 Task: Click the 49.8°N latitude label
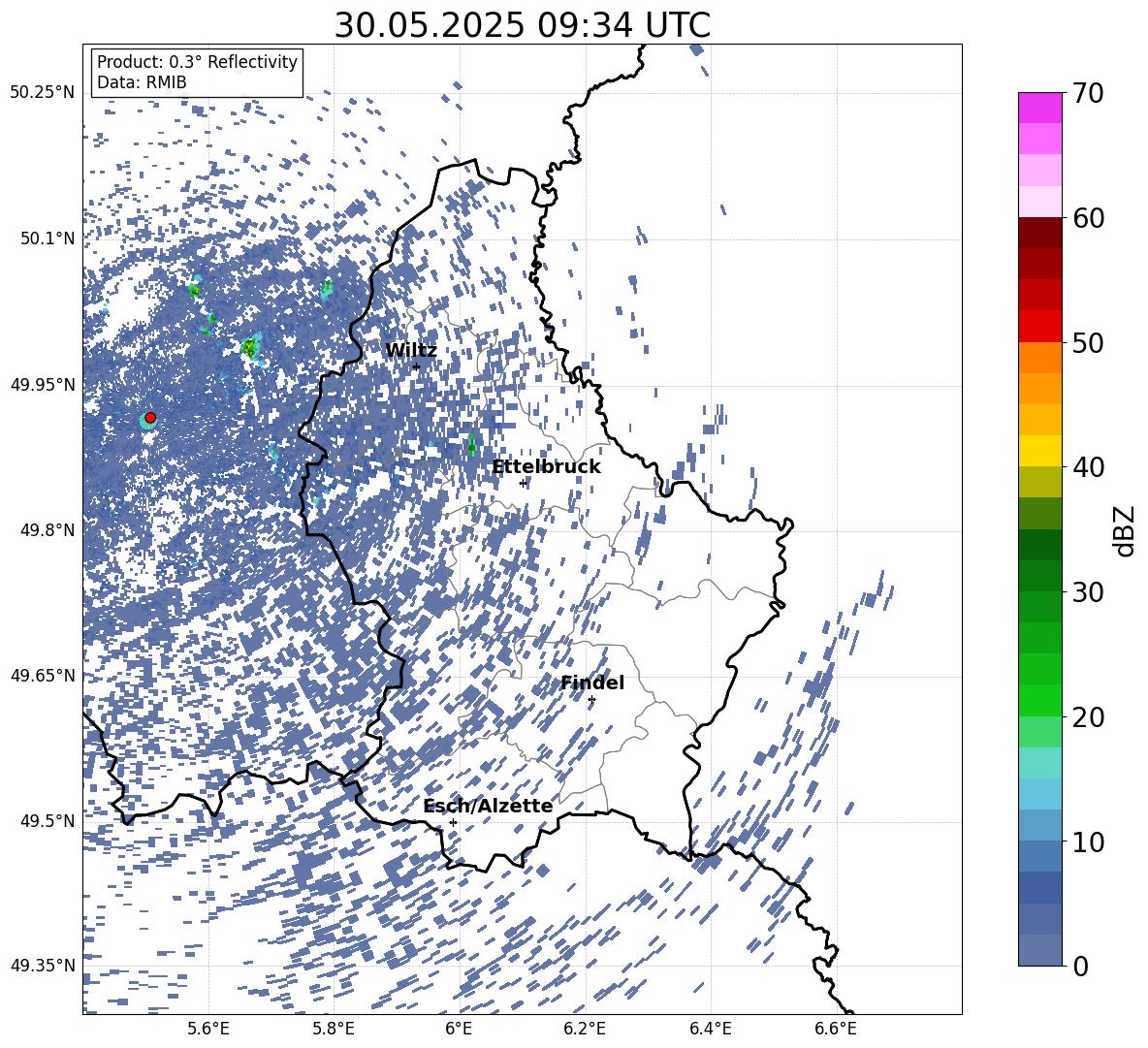(x=47, y=530)
